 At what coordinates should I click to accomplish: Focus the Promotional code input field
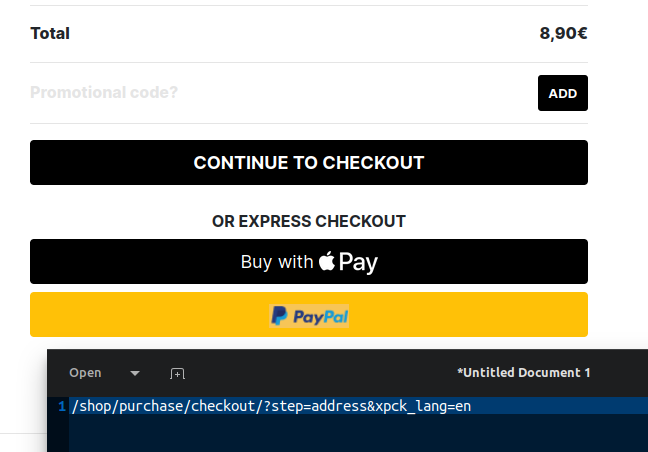click(281, 93)
